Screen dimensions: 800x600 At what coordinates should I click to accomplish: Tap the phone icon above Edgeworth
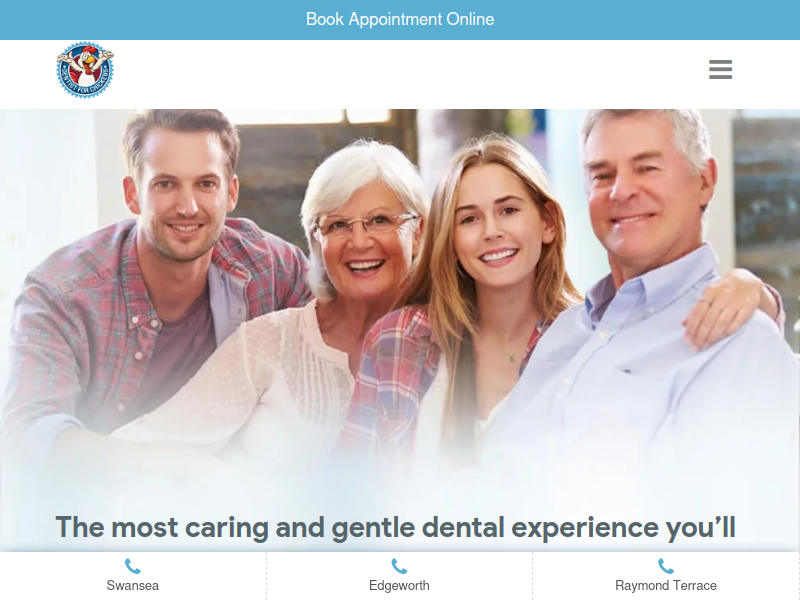(399, 566)
